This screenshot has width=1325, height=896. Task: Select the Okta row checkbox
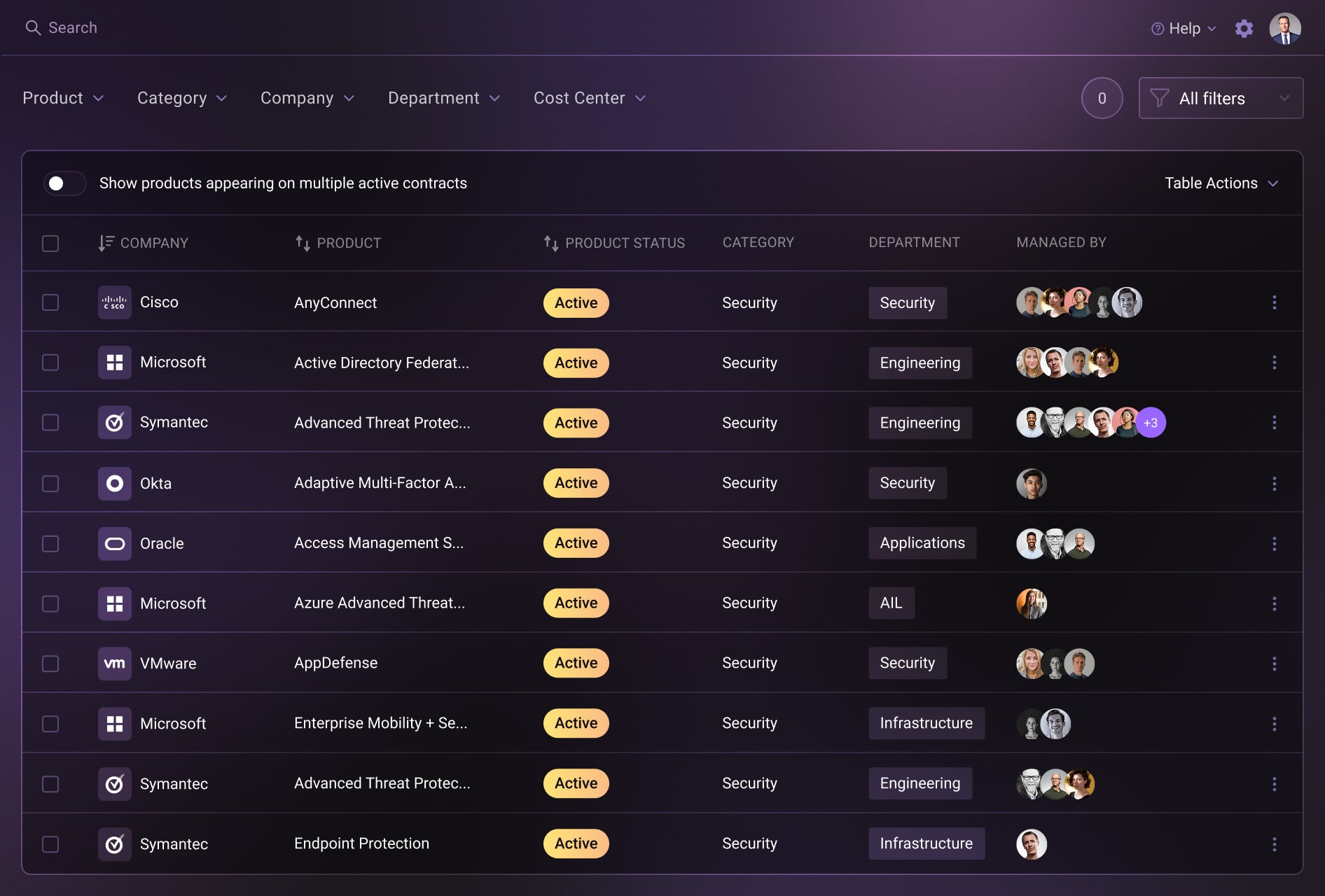(x=50, y=484)
